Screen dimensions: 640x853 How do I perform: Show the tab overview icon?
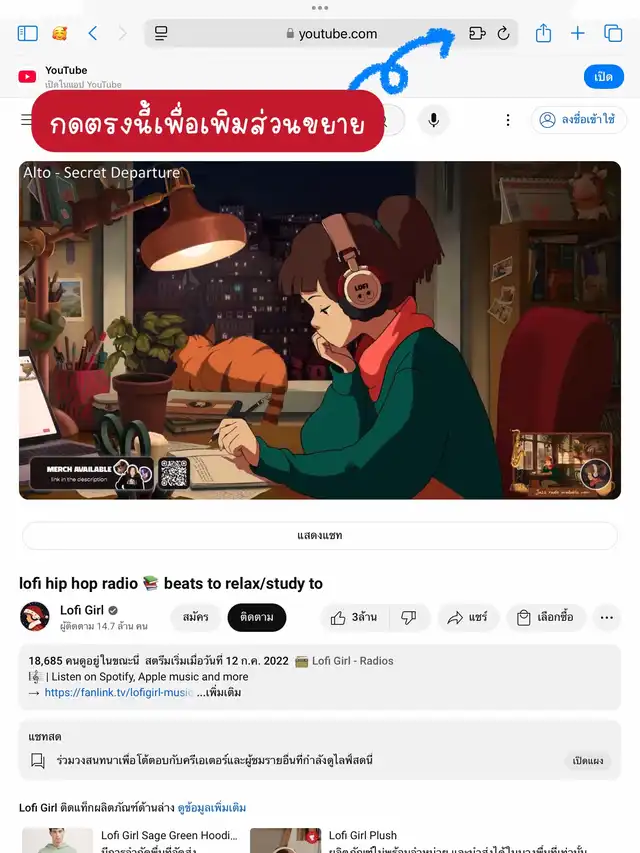point(613,34)
